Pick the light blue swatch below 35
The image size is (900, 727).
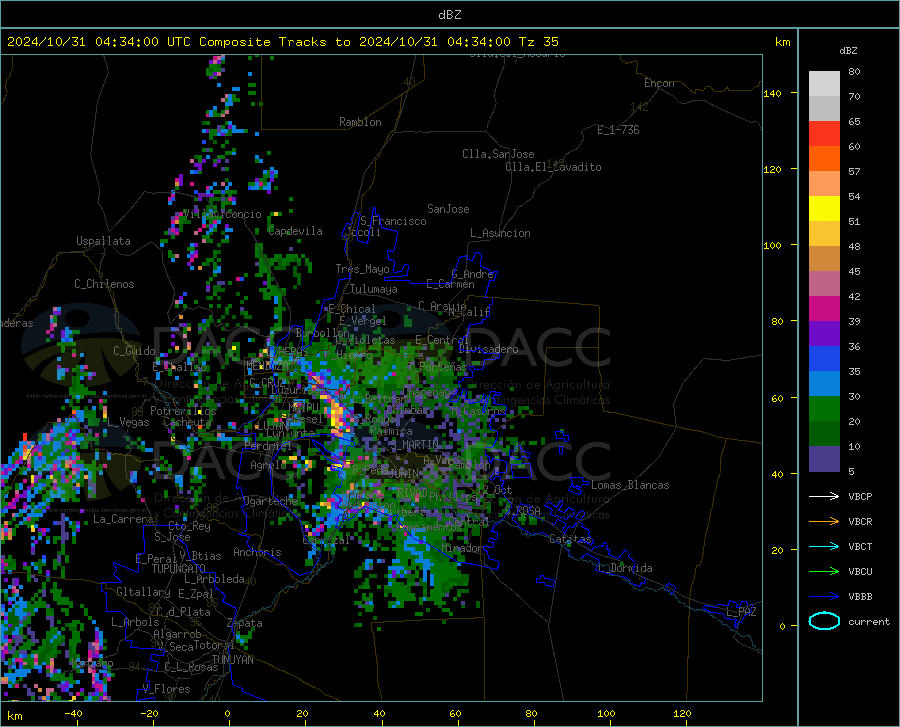pyautogui.click(x=824, y=384)
